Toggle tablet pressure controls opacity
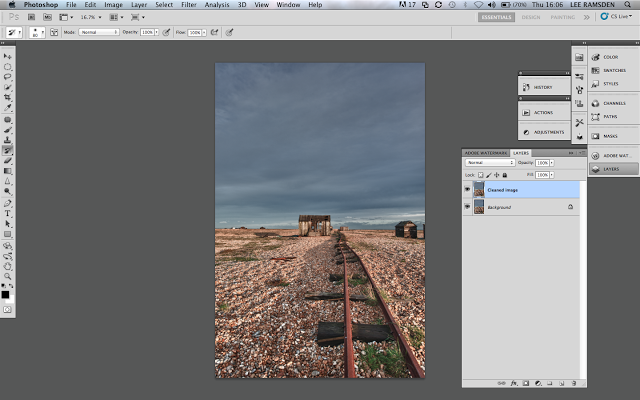 pos(166,32)
